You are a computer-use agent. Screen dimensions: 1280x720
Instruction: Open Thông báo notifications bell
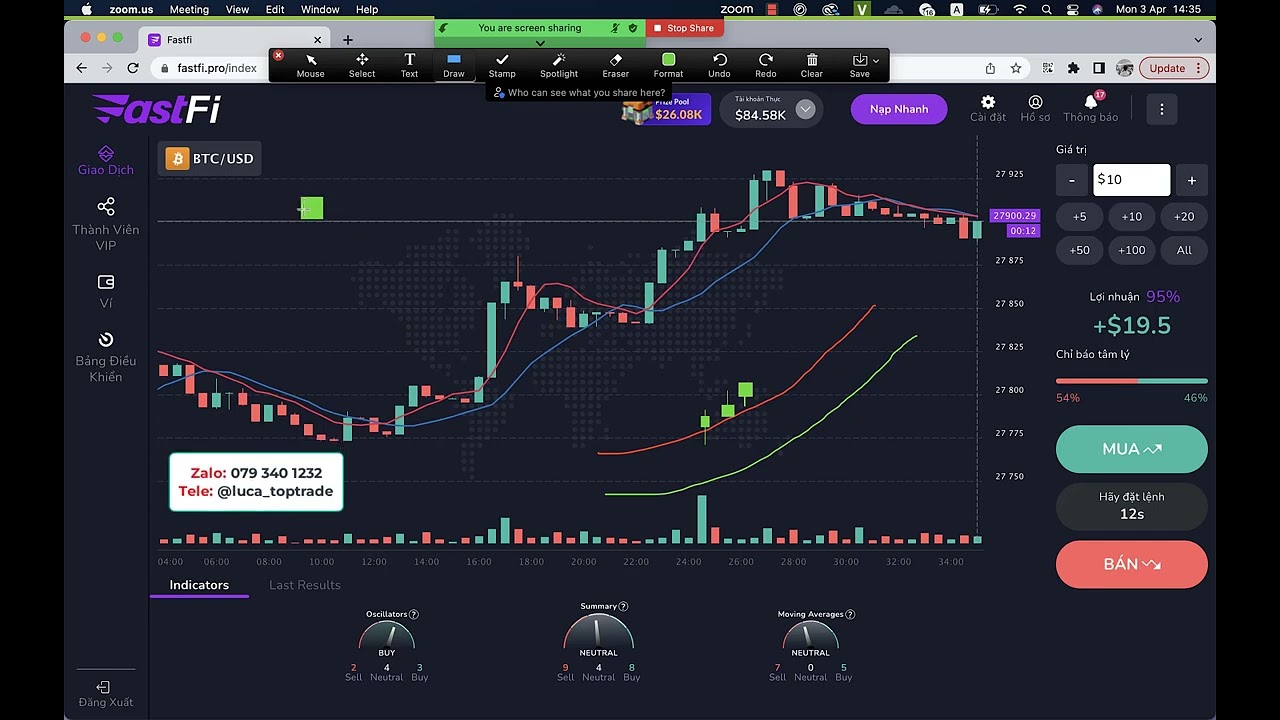click(x=1091, y=109)
